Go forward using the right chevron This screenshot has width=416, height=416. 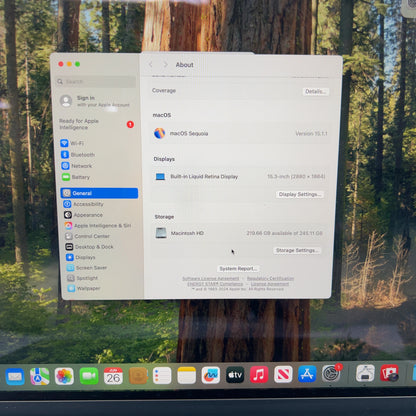pos(165,64)
